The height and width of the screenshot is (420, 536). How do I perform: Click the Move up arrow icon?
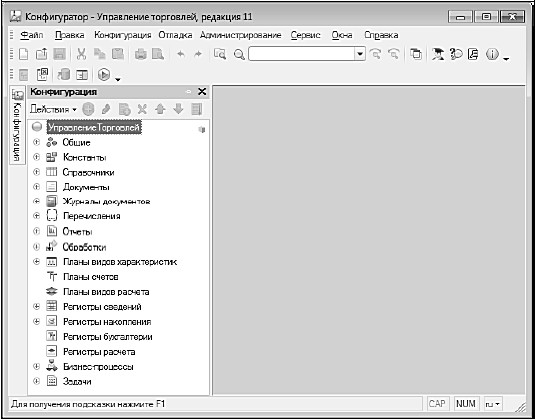click(160, 109)
